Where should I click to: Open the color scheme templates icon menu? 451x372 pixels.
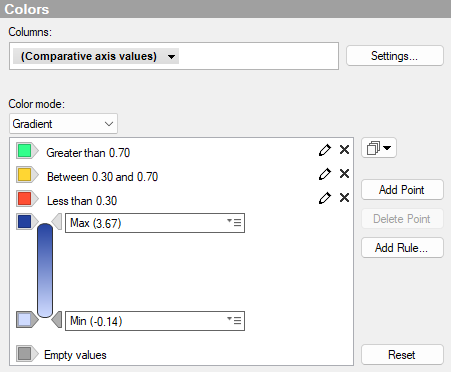pyautogui.click(x=379, y=148)
